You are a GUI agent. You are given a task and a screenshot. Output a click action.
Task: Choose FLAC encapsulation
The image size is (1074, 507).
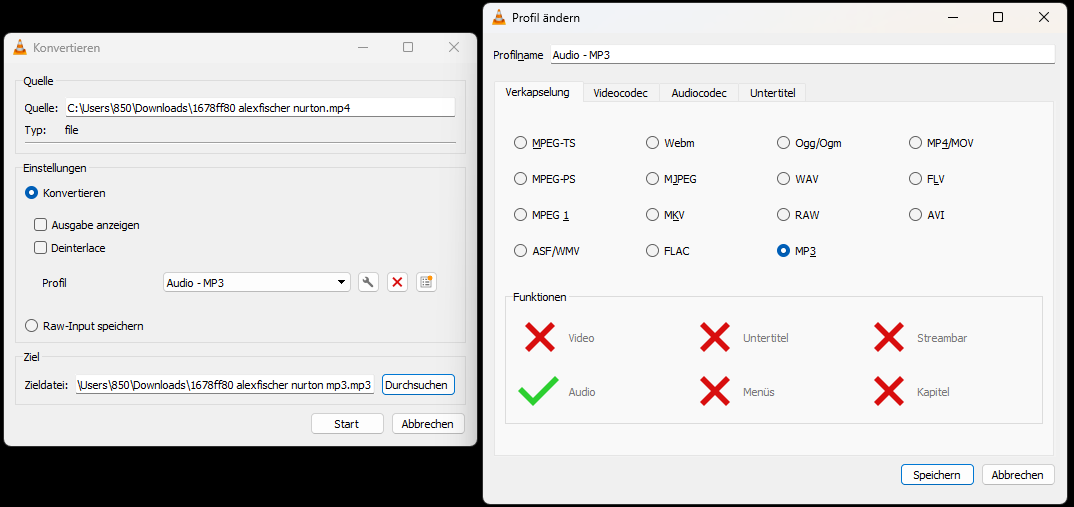[x=652, y=251]
